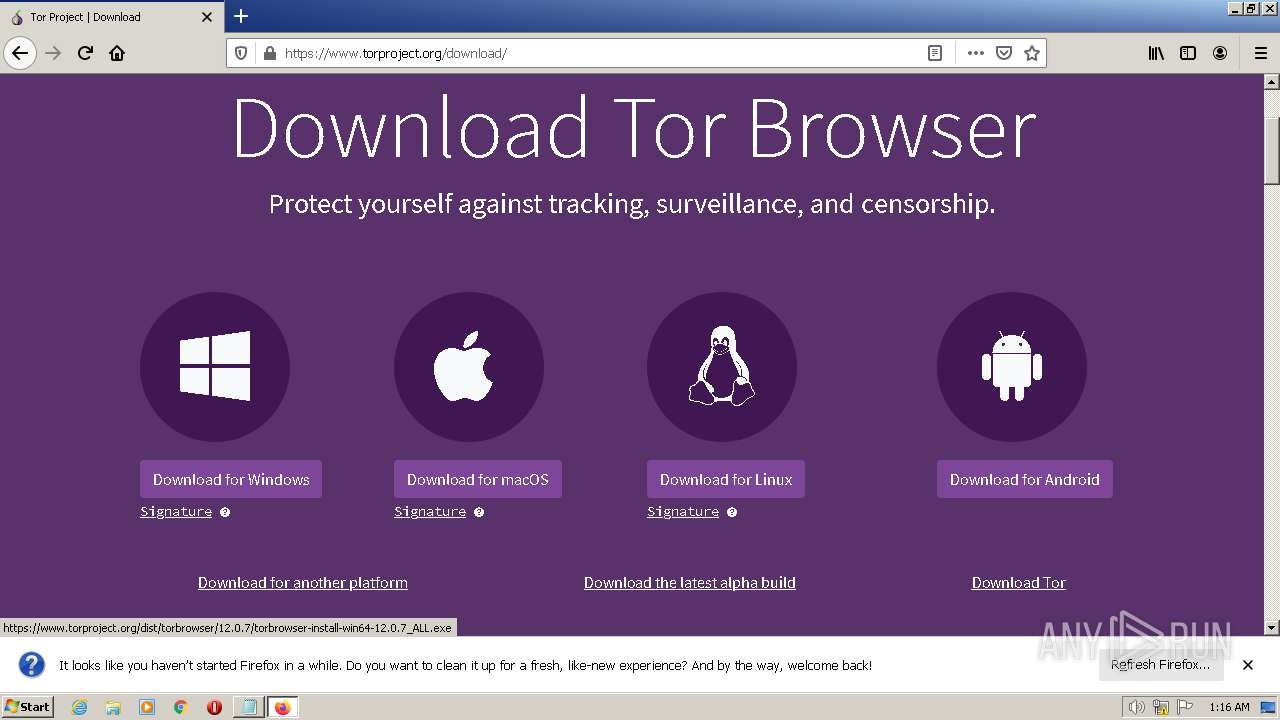Open File Explorer from taskbar
Image resolution: width=1280 pixels, height=720 pixels.
click(113, 707)
